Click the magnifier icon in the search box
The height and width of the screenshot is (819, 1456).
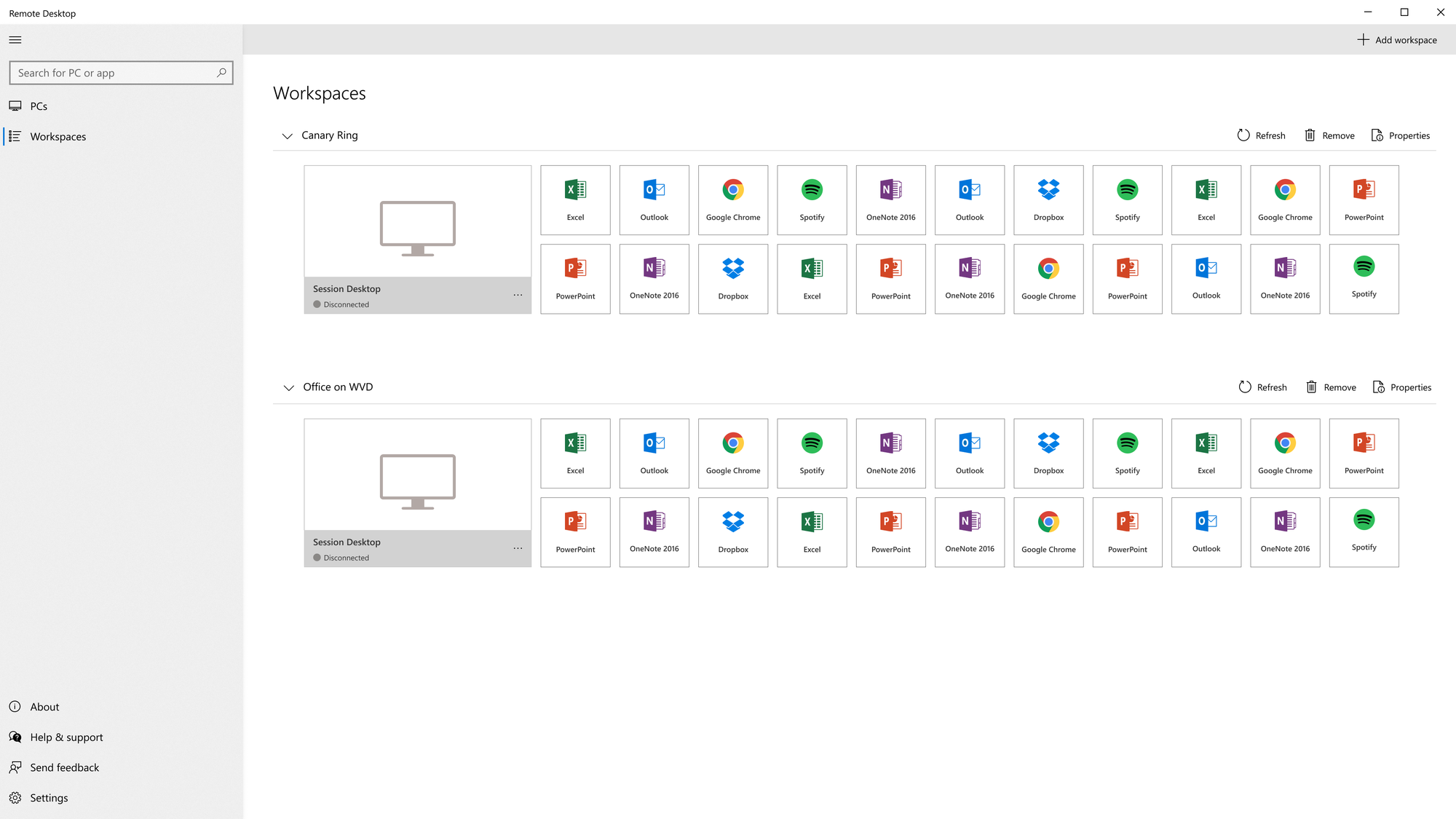221,73
